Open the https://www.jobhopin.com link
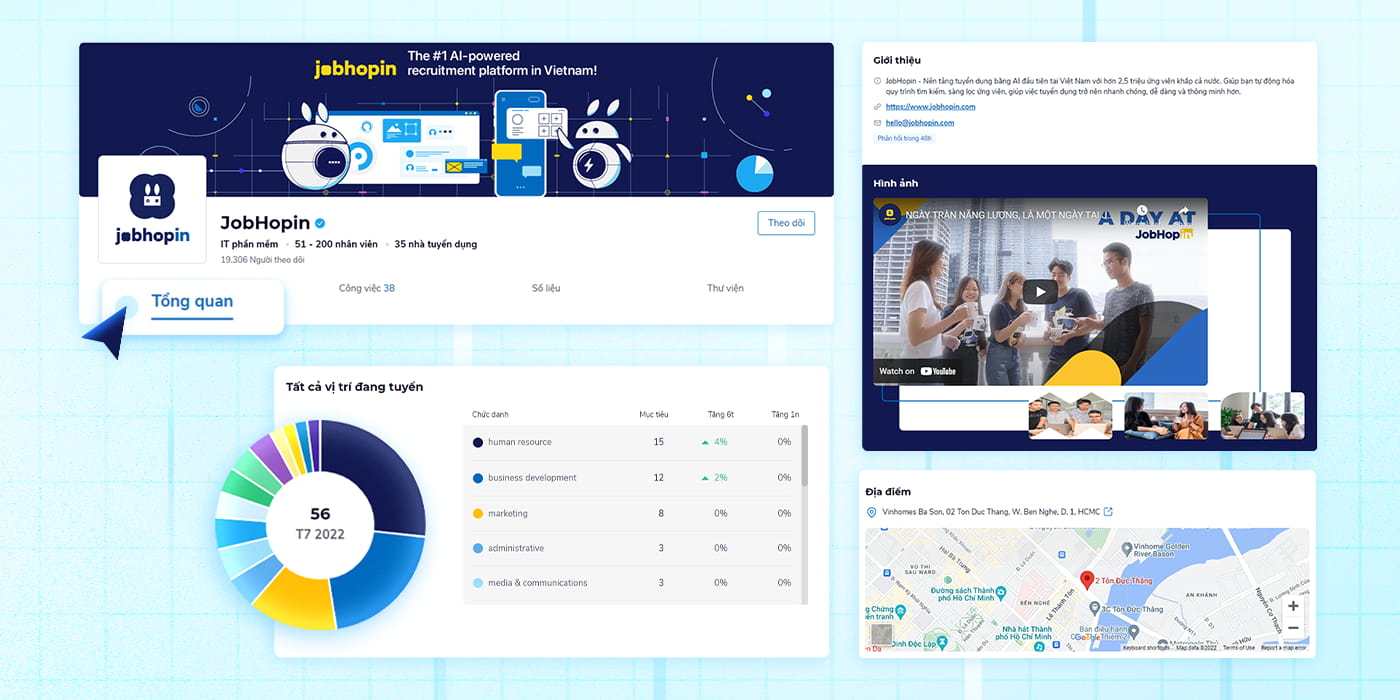This screenshot has width=1400, height=700. pyautogui.click(x=930, y=106)
